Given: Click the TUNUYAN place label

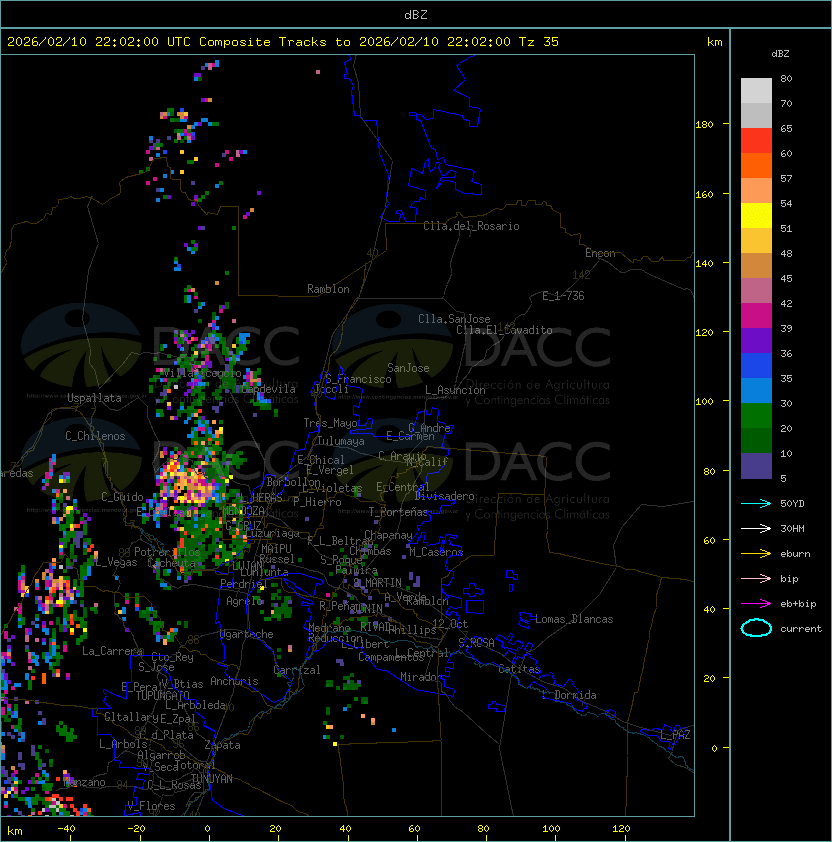Looking at the screenshot, I should pyautogui.click(x=212, y=779).
